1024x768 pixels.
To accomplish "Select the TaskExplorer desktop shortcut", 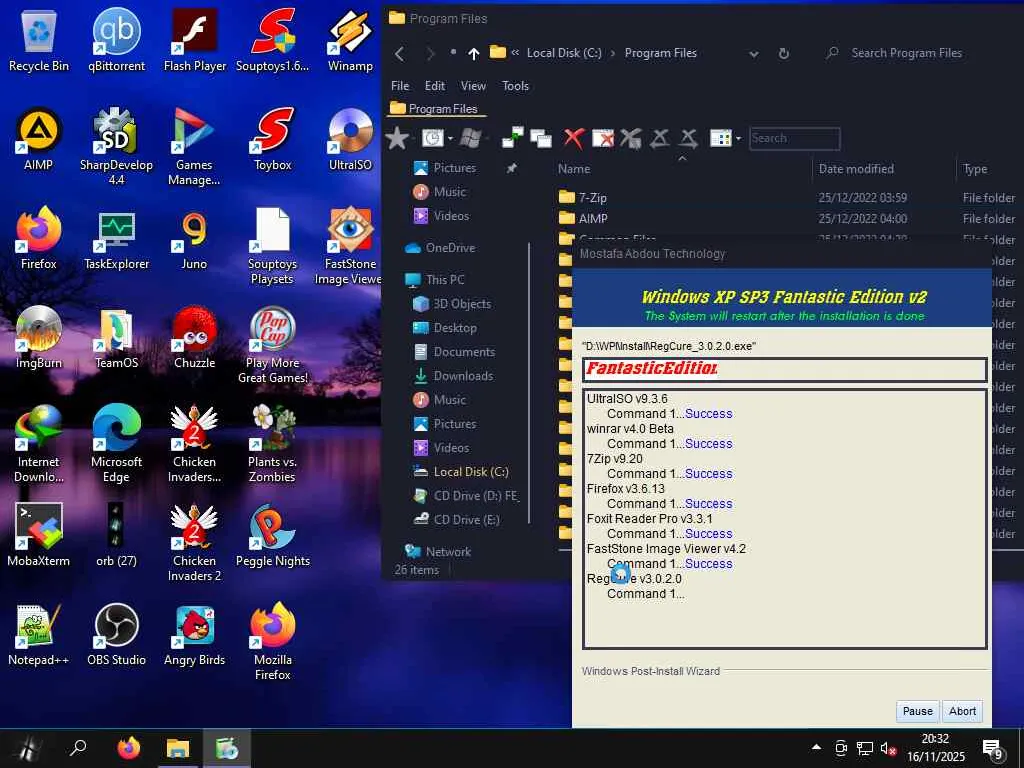I will pos(116,239).
